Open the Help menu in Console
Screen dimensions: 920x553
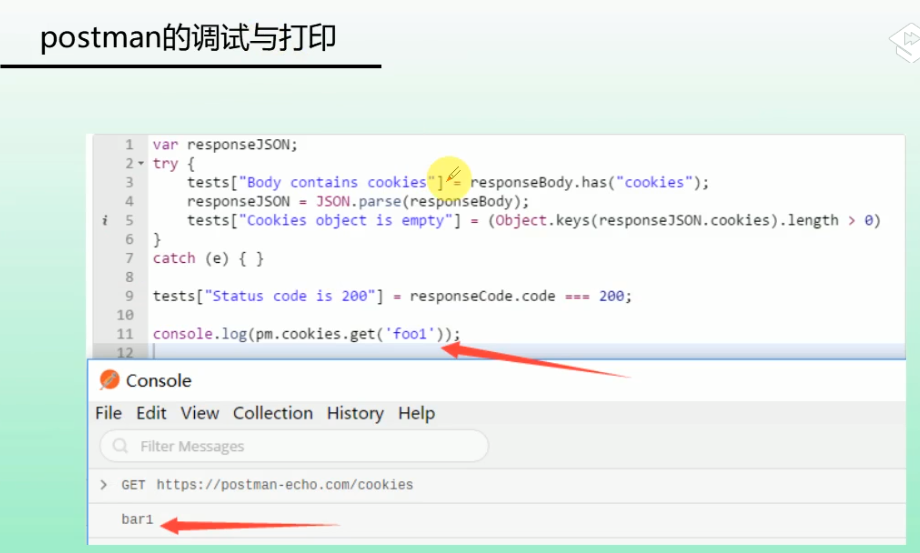[x=417, y=413]
